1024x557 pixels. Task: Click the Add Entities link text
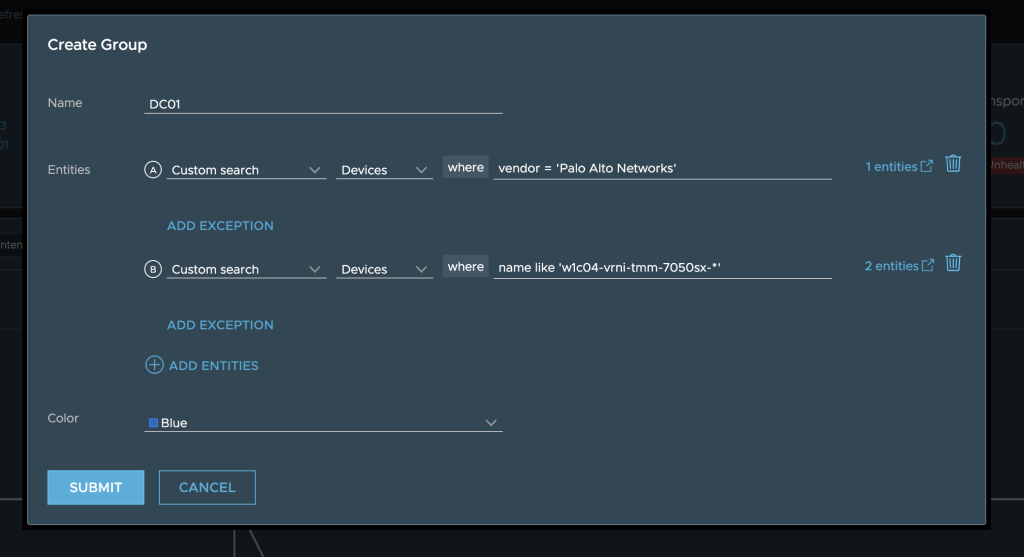coord(214,366)
